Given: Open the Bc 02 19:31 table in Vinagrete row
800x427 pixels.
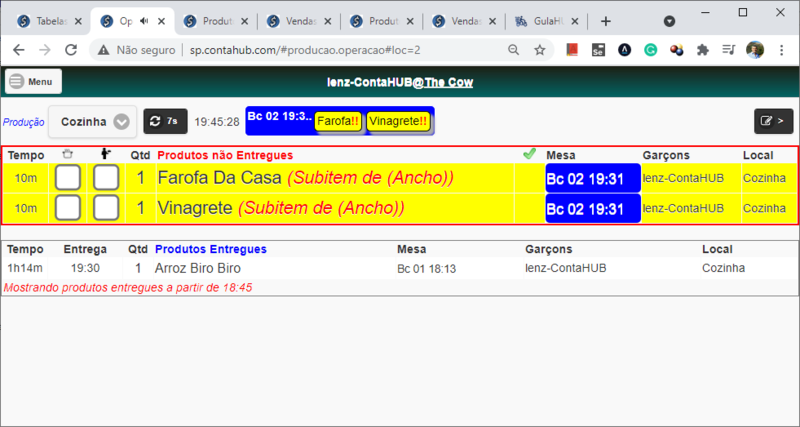Looking at the screenshot, I should [x=593, y=208].
